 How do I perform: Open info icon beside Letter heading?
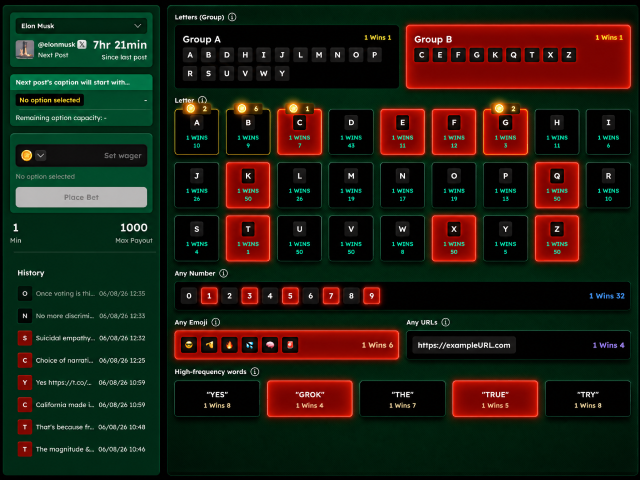[202, 100]
